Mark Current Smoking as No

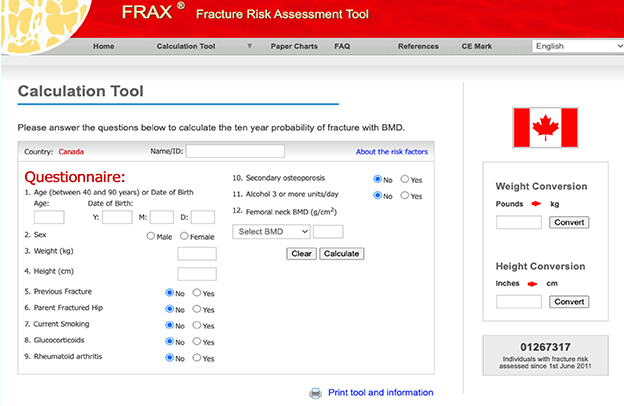tap(170, 325)
